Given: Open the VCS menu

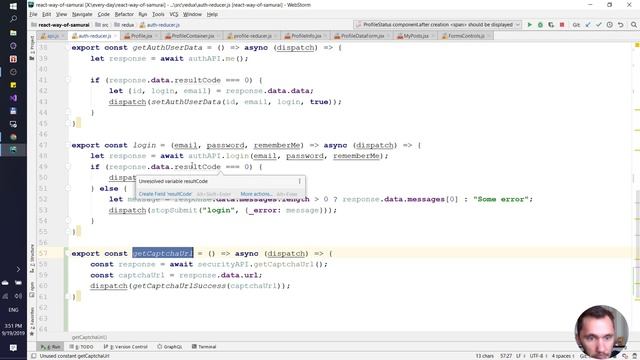Looking at the screenshot, I should (173, 14).
